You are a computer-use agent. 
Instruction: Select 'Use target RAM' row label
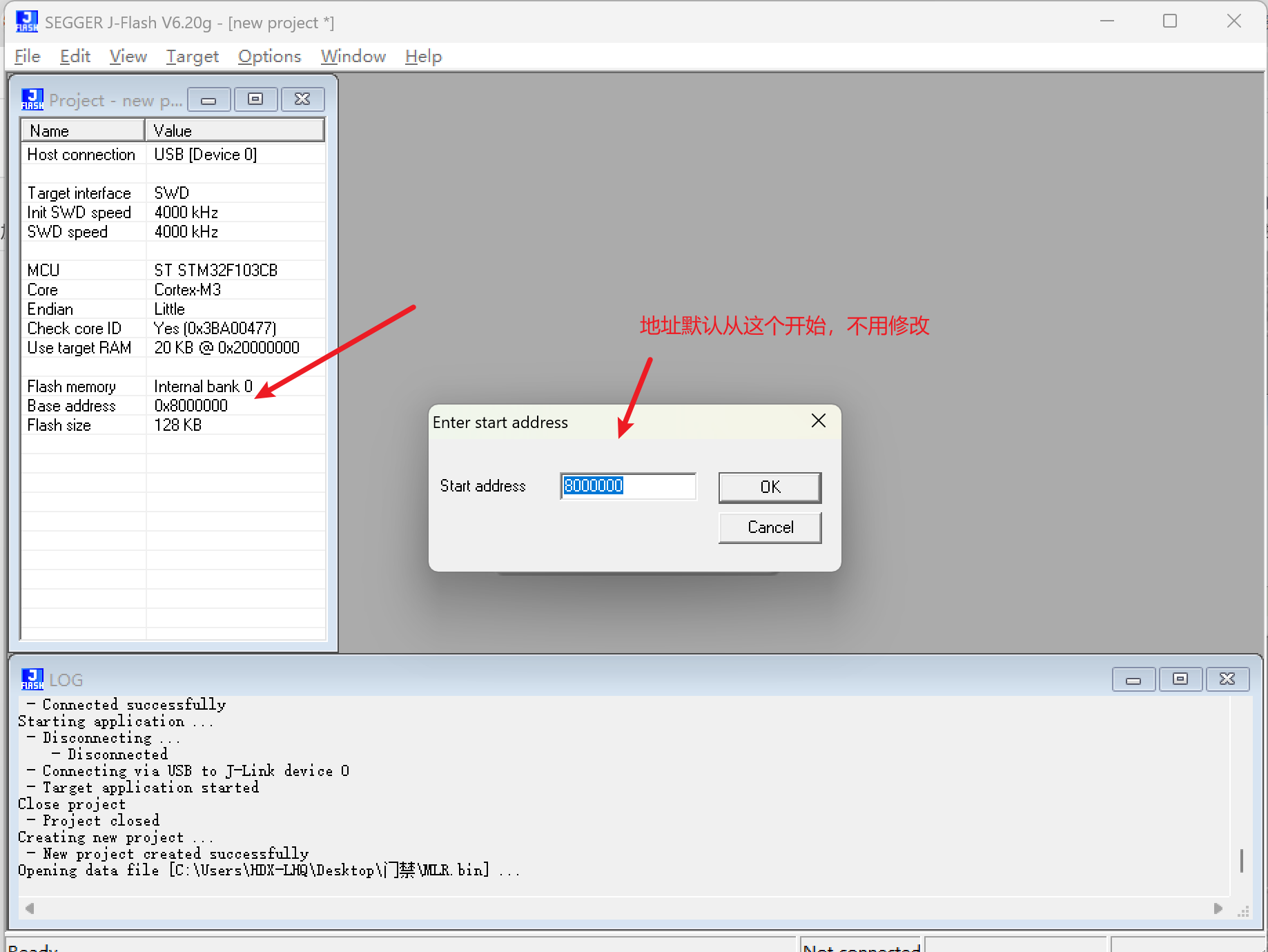79,348
